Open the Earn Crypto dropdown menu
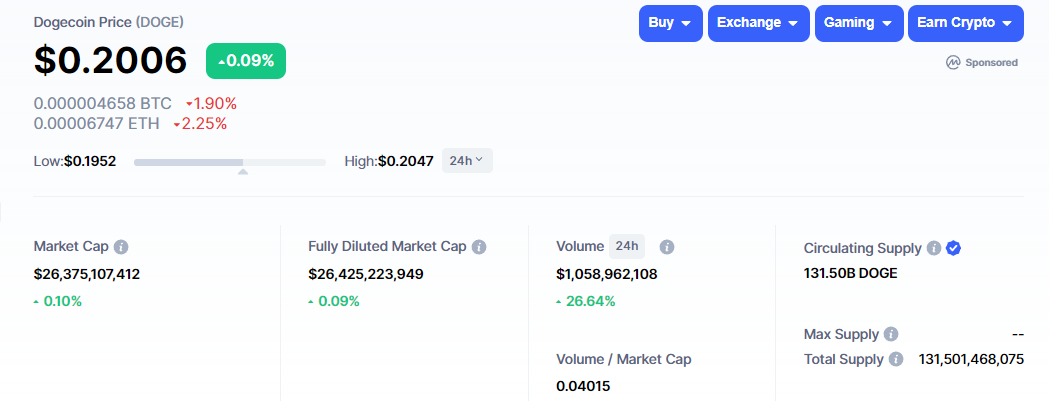This screenshot has height=415, width=1049. tap(965, 23)
